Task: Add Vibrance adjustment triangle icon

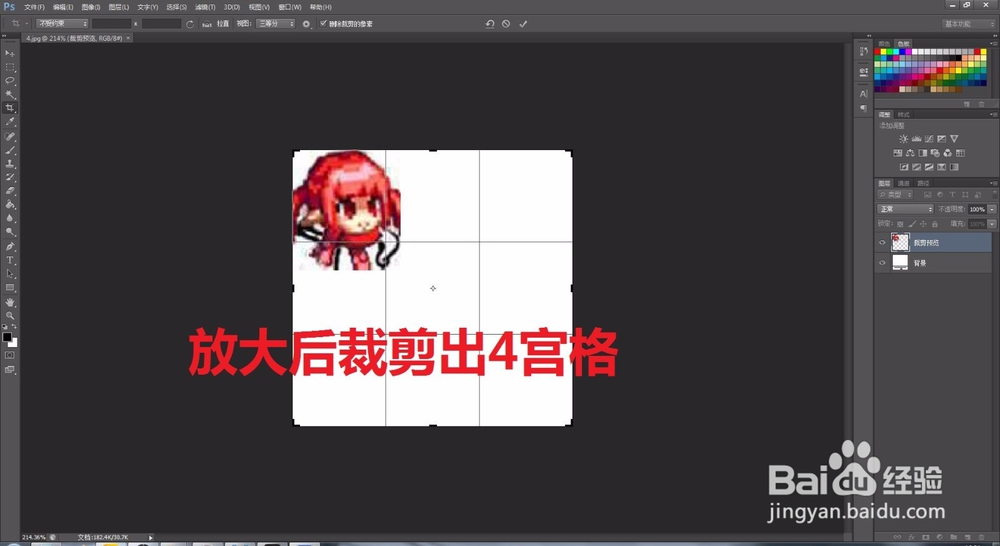Action: [954, 138]
